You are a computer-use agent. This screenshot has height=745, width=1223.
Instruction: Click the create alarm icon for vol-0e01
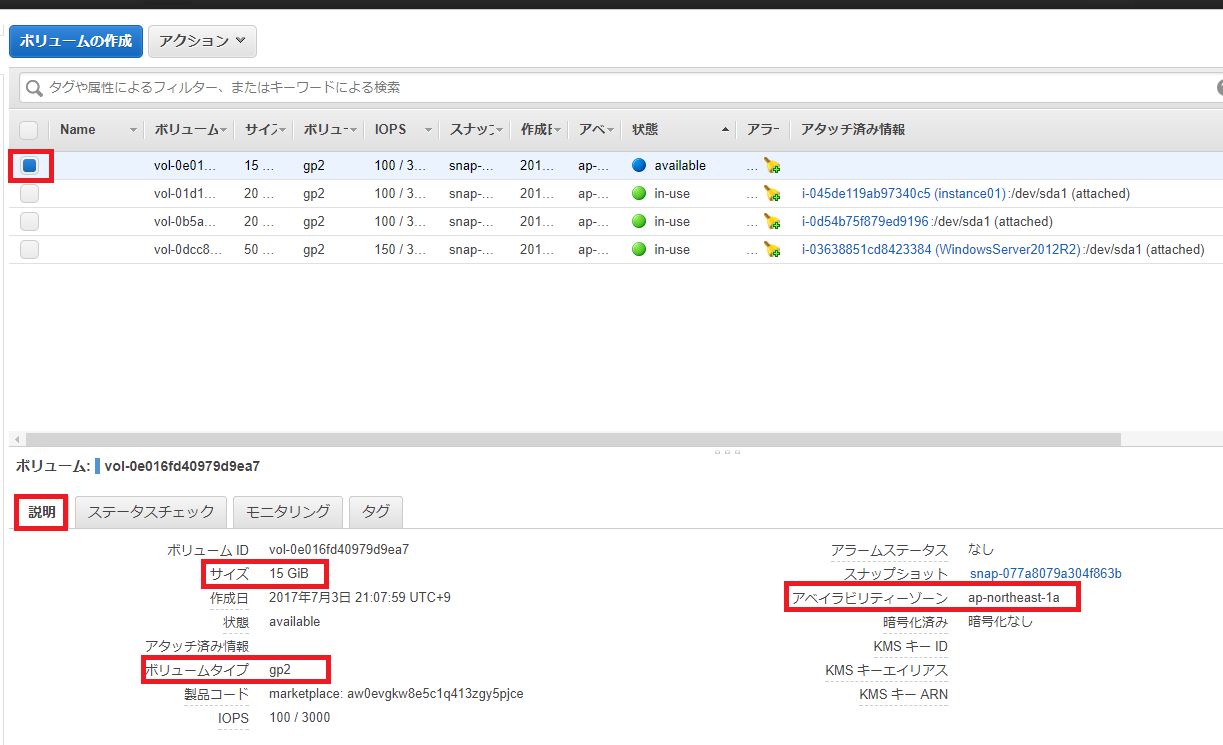pos(771,166)
